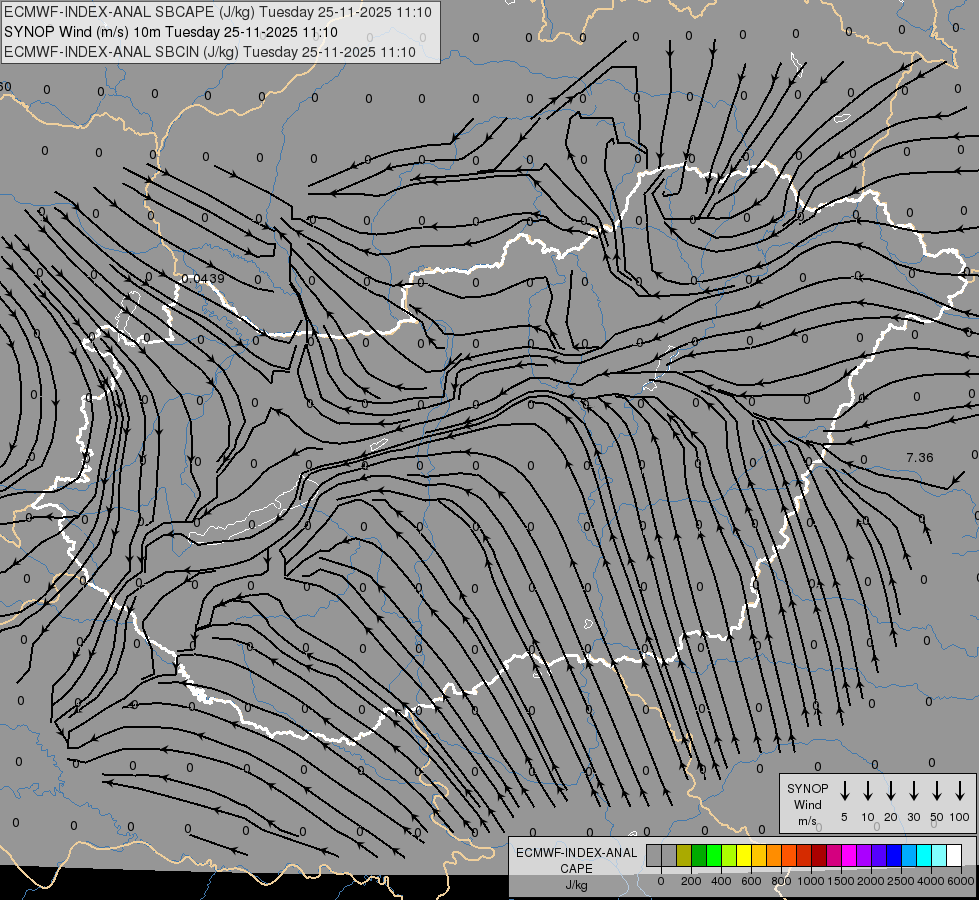The width and height of the screenshot is (979, 900).
Task: Click the 50 m/s wind arrow in legend
Action: coord(937,791)
